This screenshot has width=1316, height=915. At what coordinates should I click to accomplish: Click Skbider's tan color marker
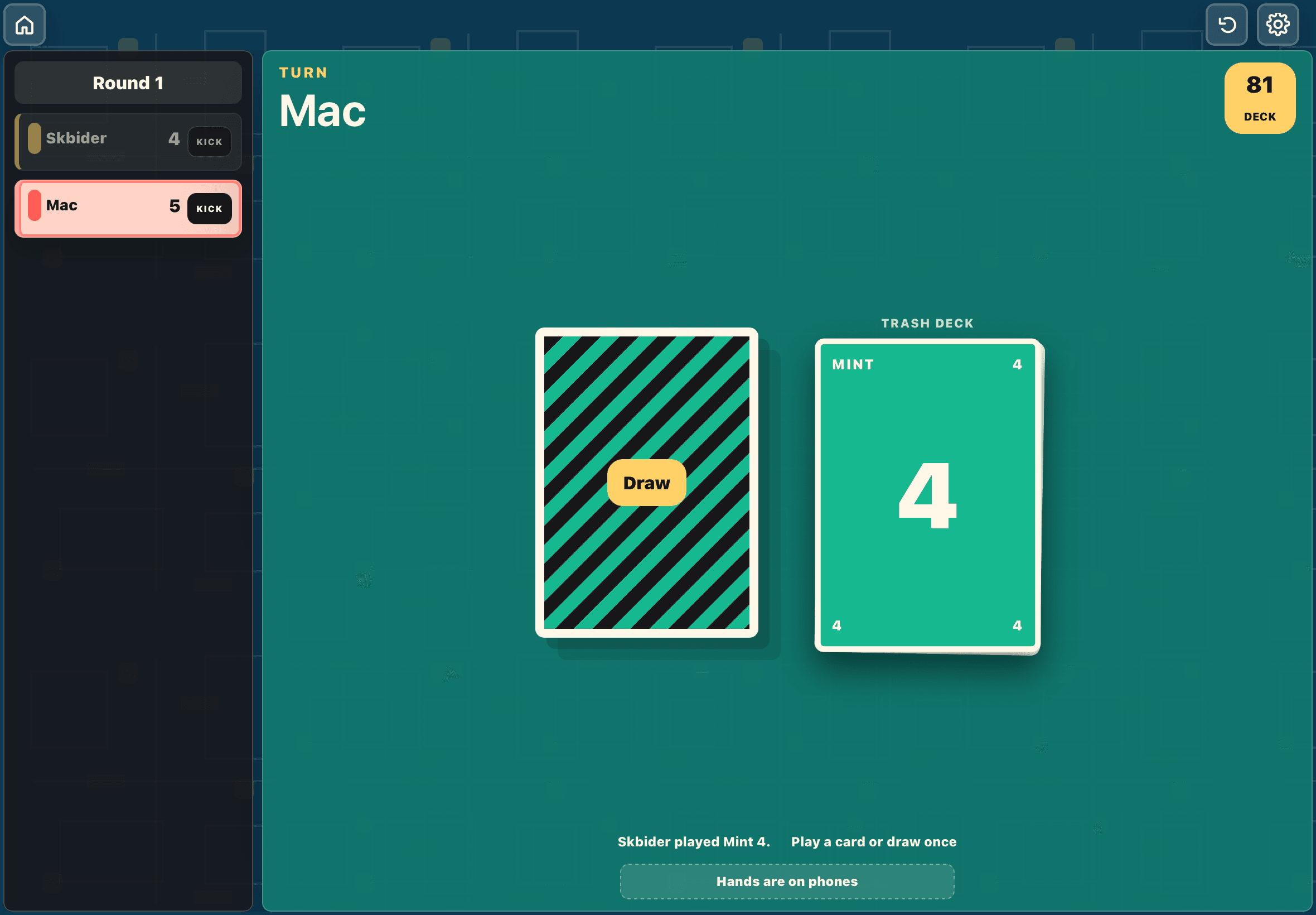35,138
